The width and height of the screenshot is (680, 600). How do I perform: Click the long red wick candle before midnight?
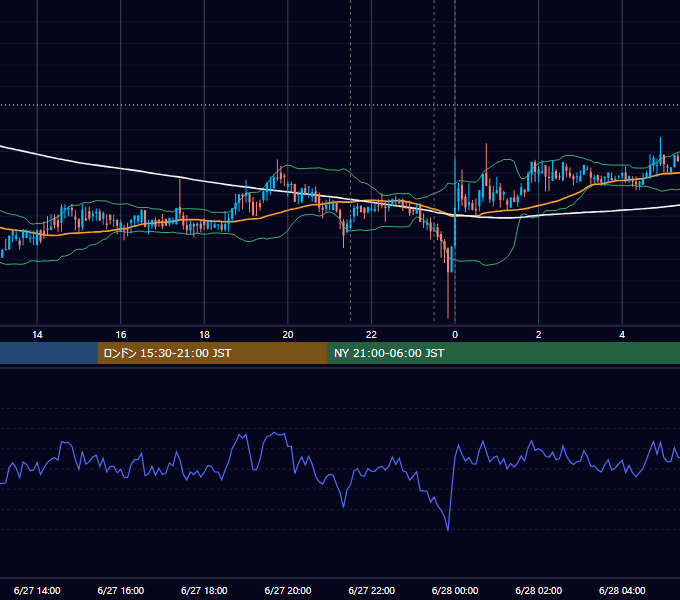pyautogui.click(x=448, y=295)
